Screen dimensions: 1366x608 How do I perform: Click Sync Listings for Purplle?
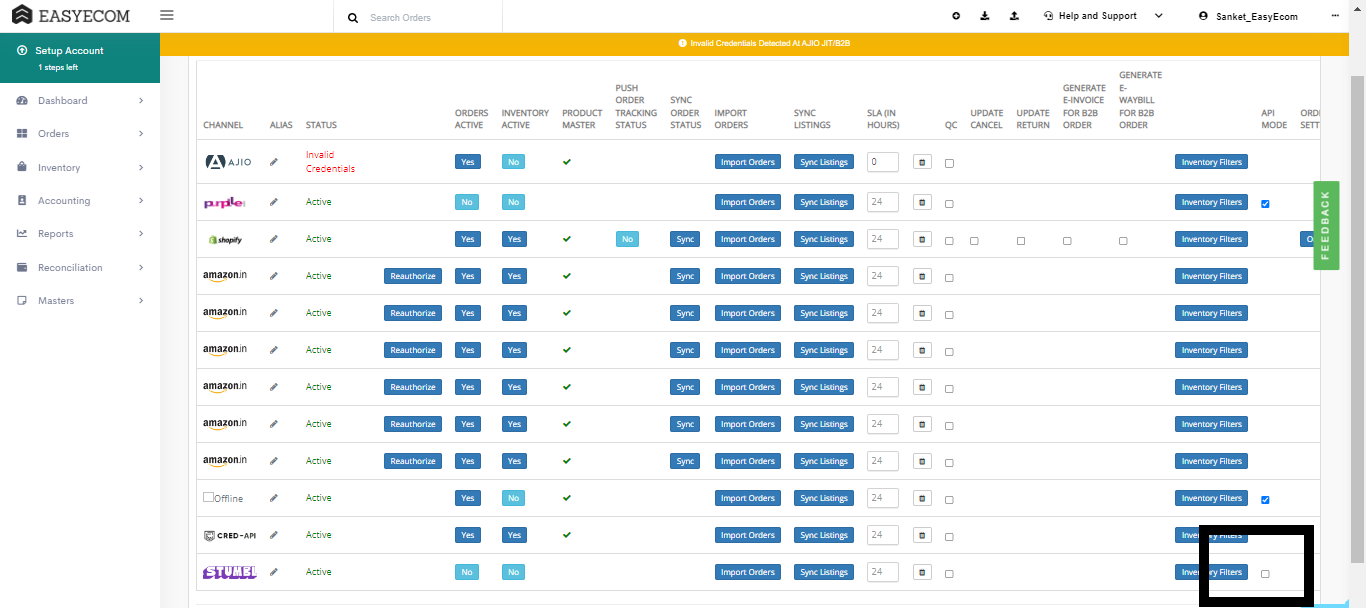[824, 202]
